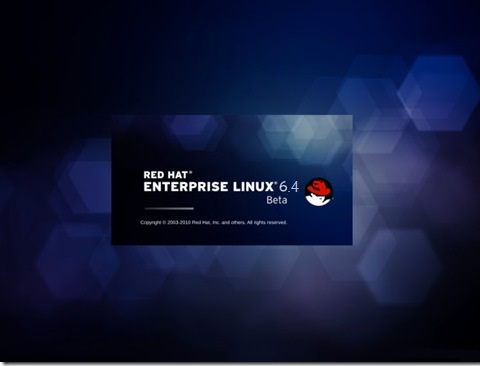Viewport: 480px width, 366px height.
Task: Click the brightest blue hexagon in the wallpaper
Action: (437, 93)
